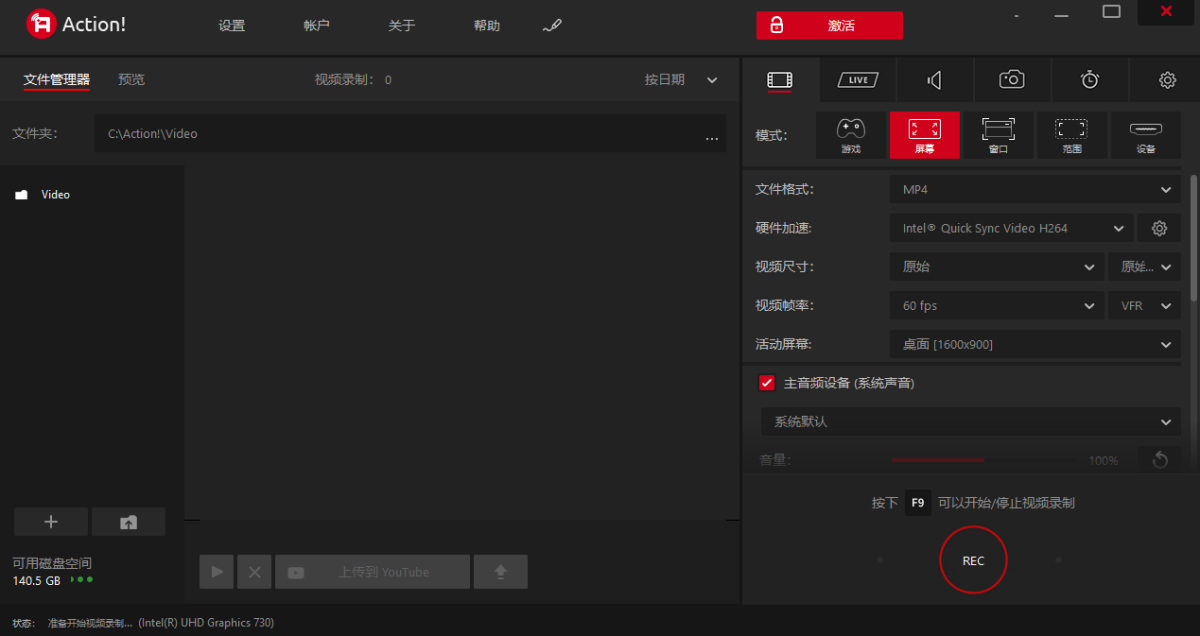The width and height of the screenshot is (1200, 636).
Task: Open hardware acceleration gear settings
Action: [1159, 228]
